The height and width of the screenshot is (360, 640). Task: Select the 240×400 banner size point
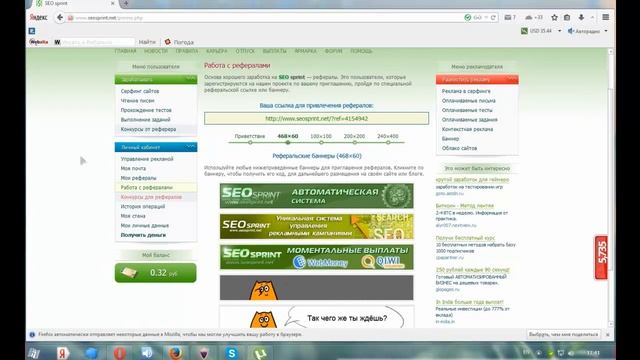click(x=387, y=142)
